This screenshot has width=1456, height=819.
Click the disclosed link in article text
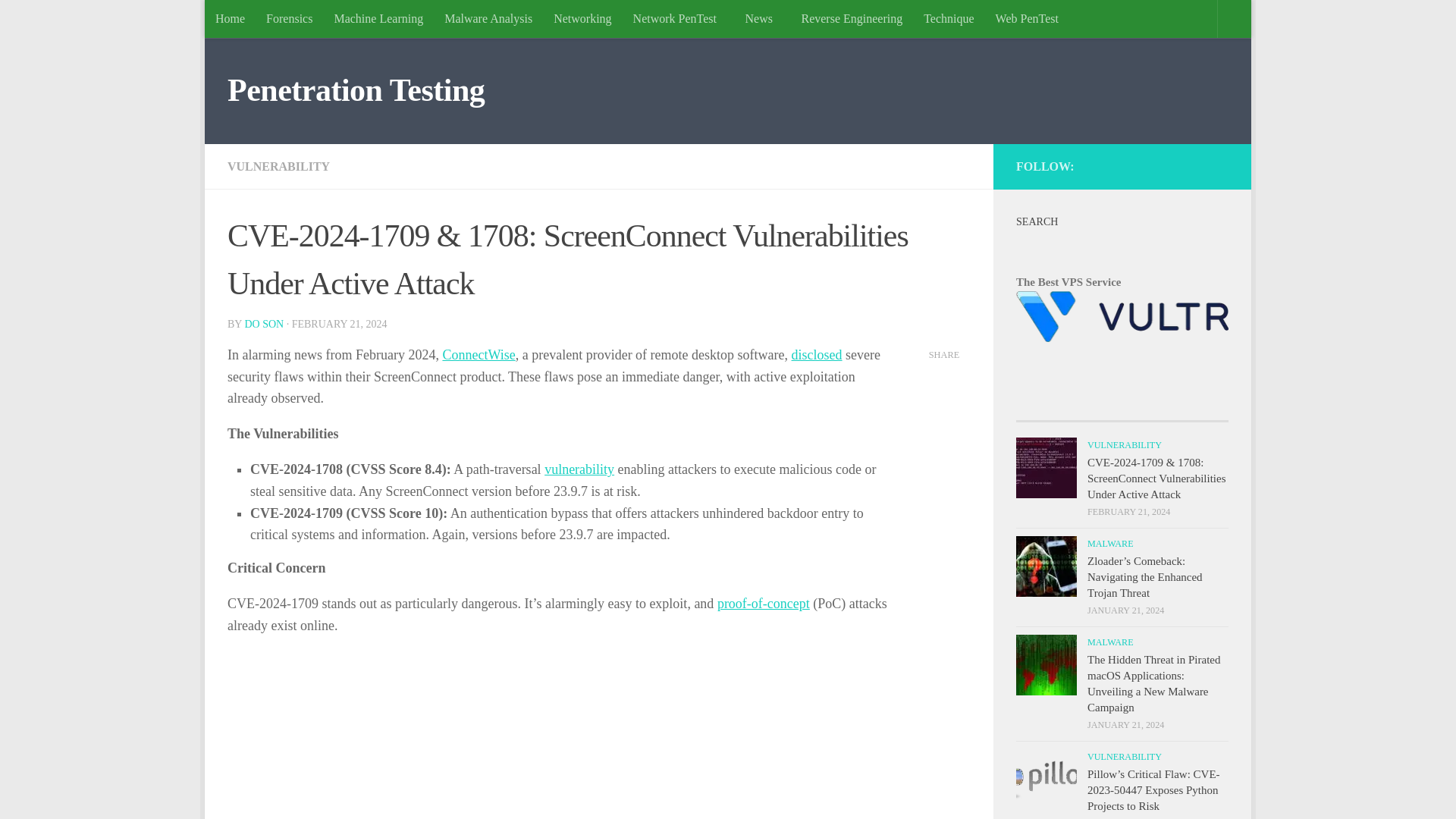click(x=816, y=354)
